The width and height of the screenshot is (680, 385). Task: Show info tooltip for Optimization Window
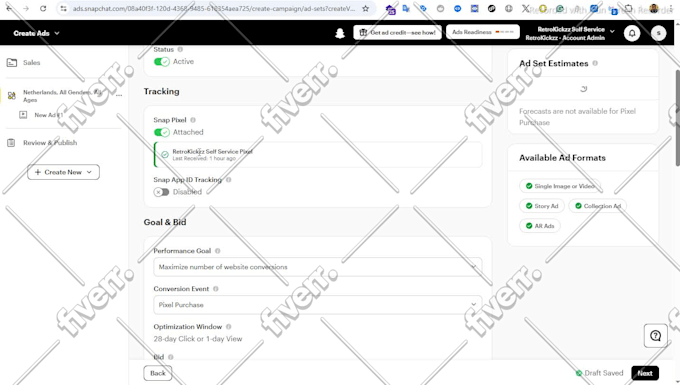pos(229,326)
